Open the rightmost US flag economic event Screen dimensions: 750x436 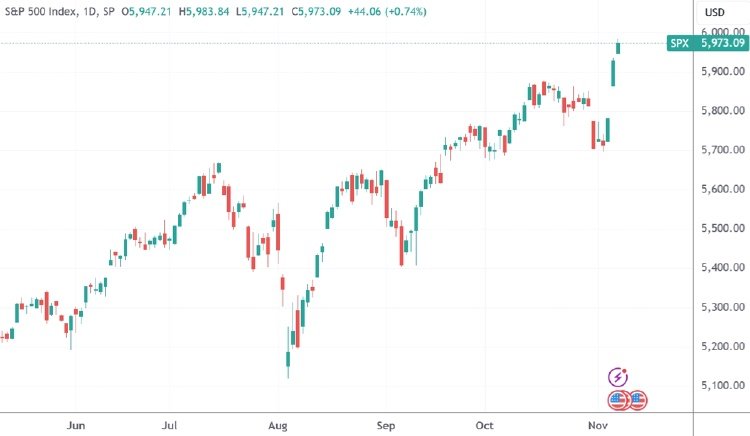638,400
